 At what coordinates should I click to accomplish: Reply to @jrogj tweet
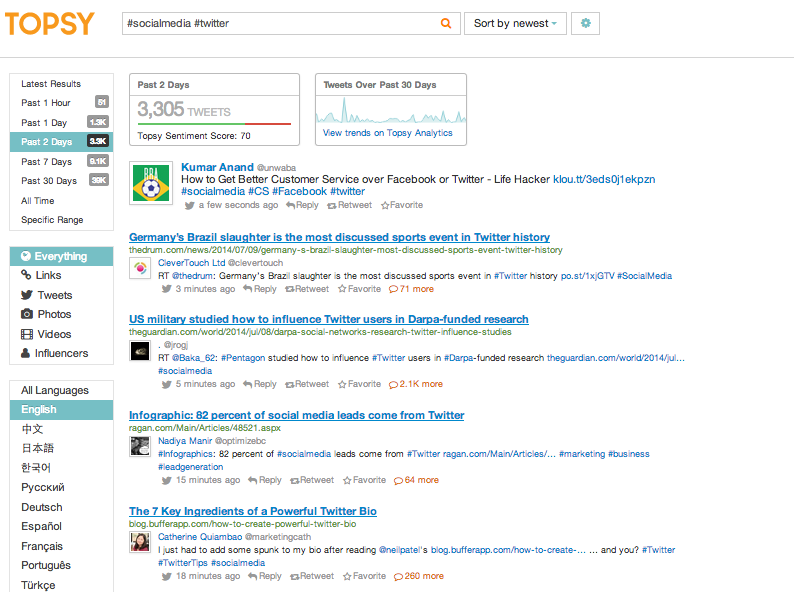pyautogui.click(x=260, y=384)
